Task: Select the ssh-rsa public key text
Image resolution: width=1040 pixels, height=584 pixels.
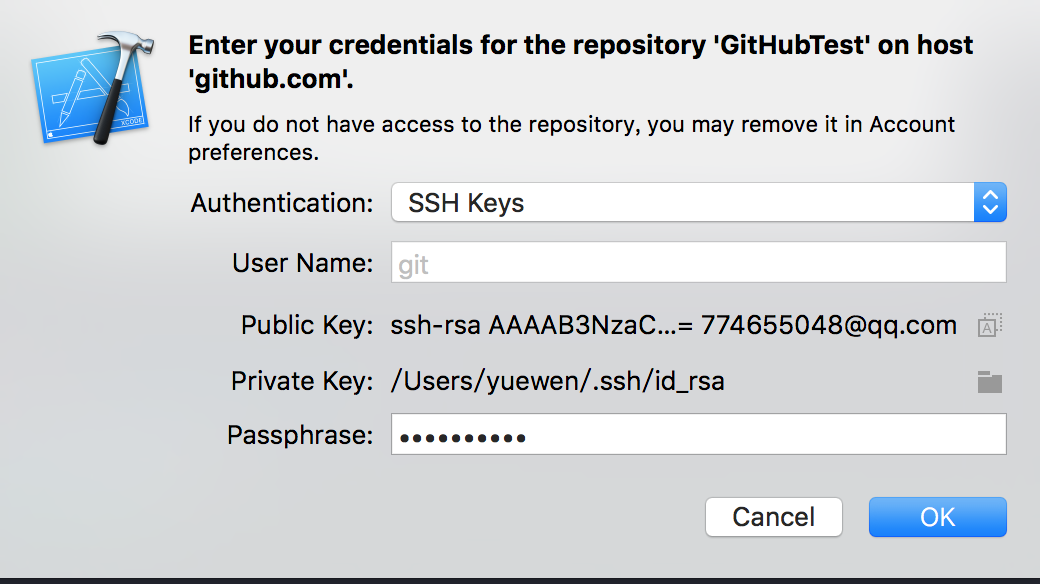Action: (673, 325)
